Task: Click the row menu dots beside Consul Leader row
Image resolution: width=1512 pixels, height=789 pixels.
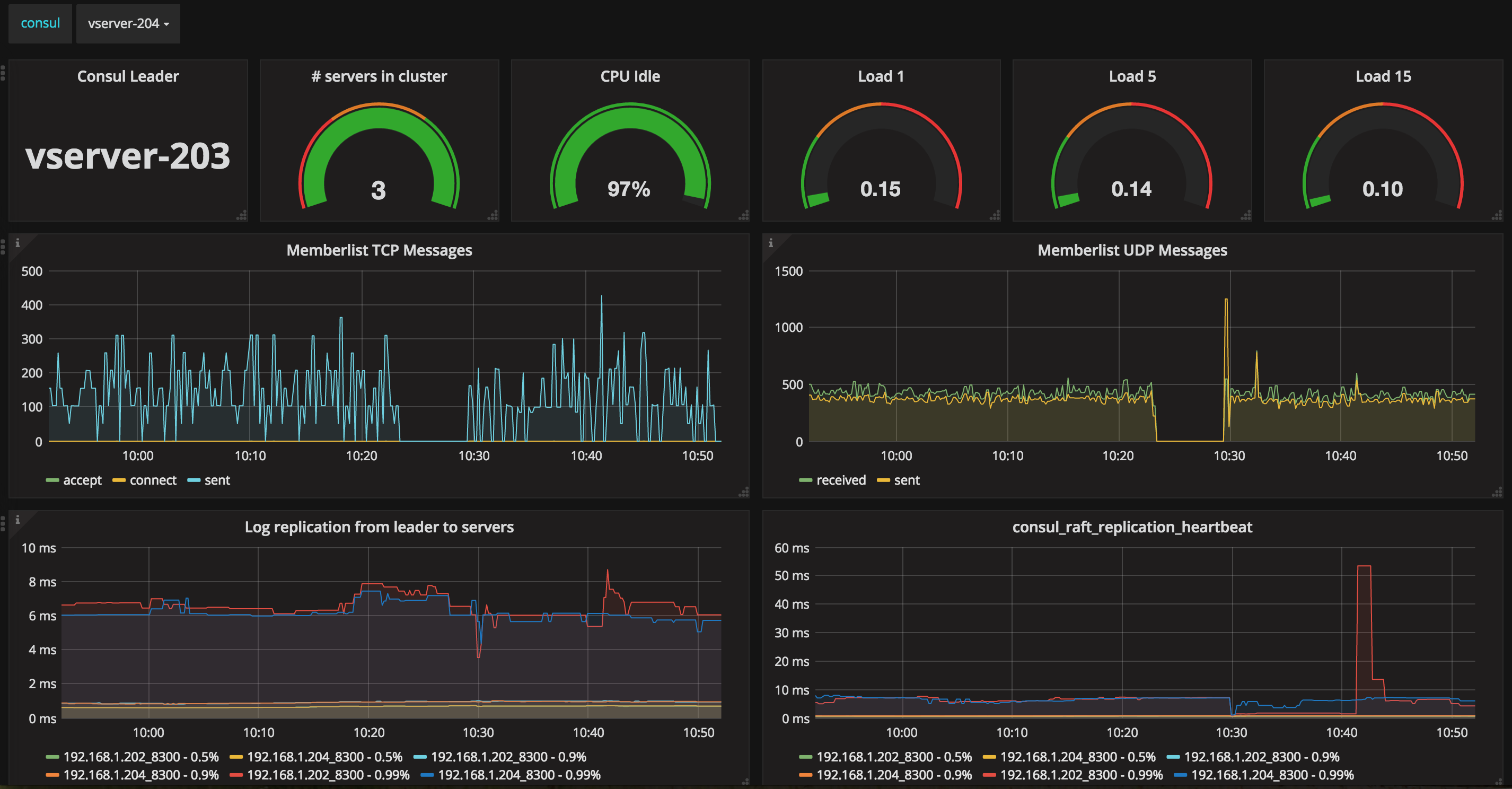Action: pos(3,73)
